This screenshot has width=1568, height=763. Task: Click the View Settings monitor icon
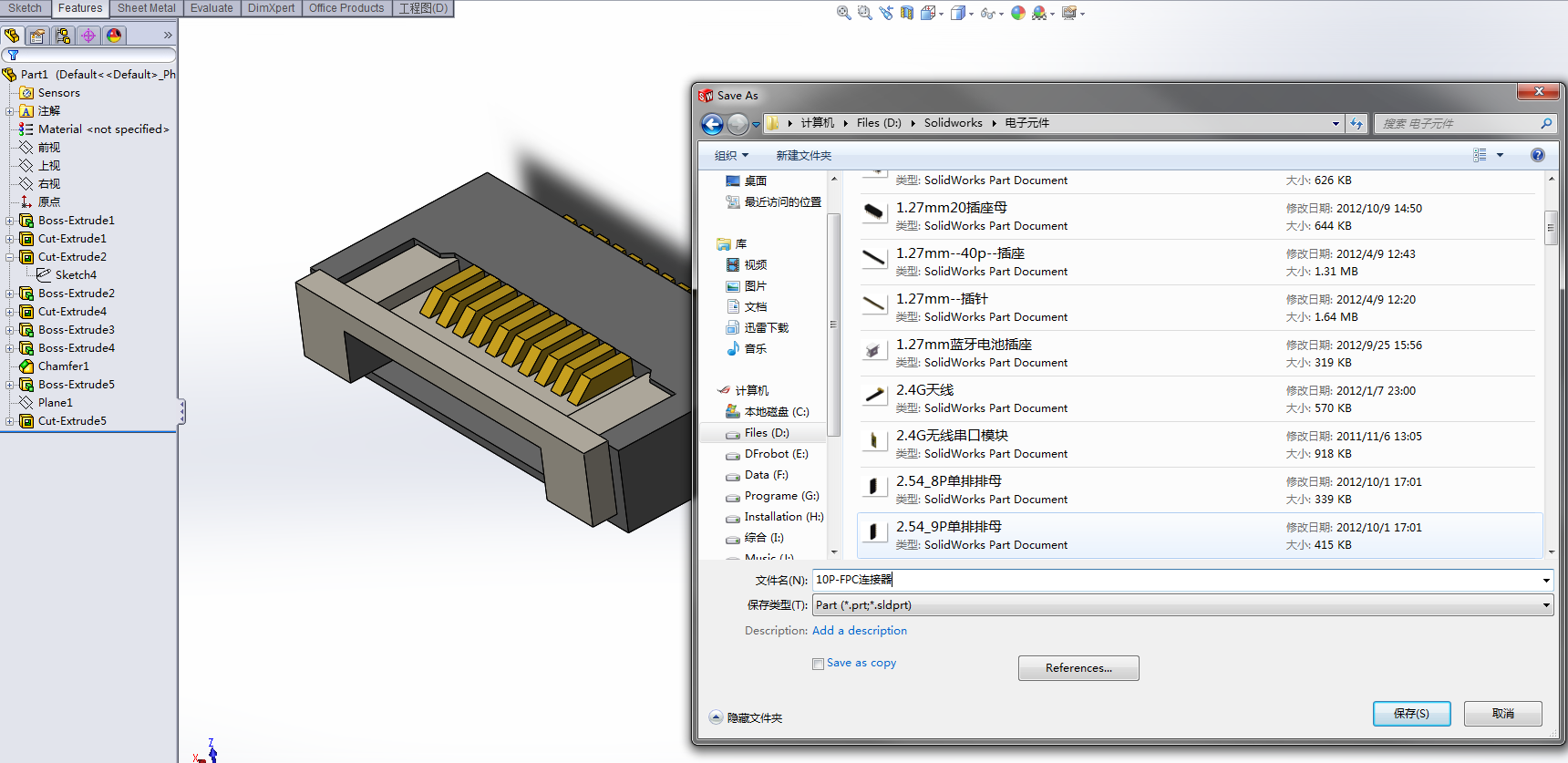tap(1069, 13)
